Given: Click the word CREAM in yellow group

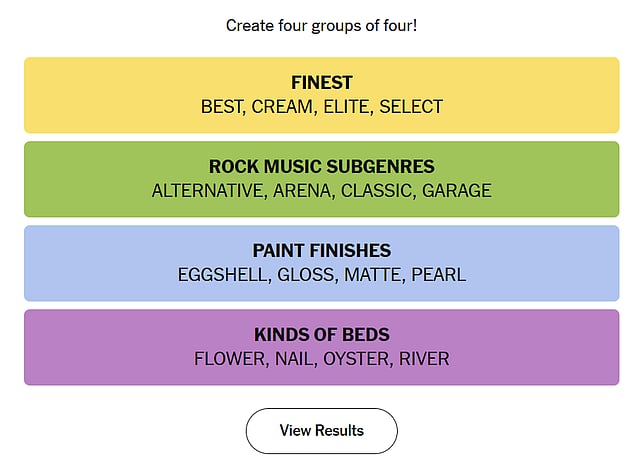Looking at the screenshot, I should point(283,107).
